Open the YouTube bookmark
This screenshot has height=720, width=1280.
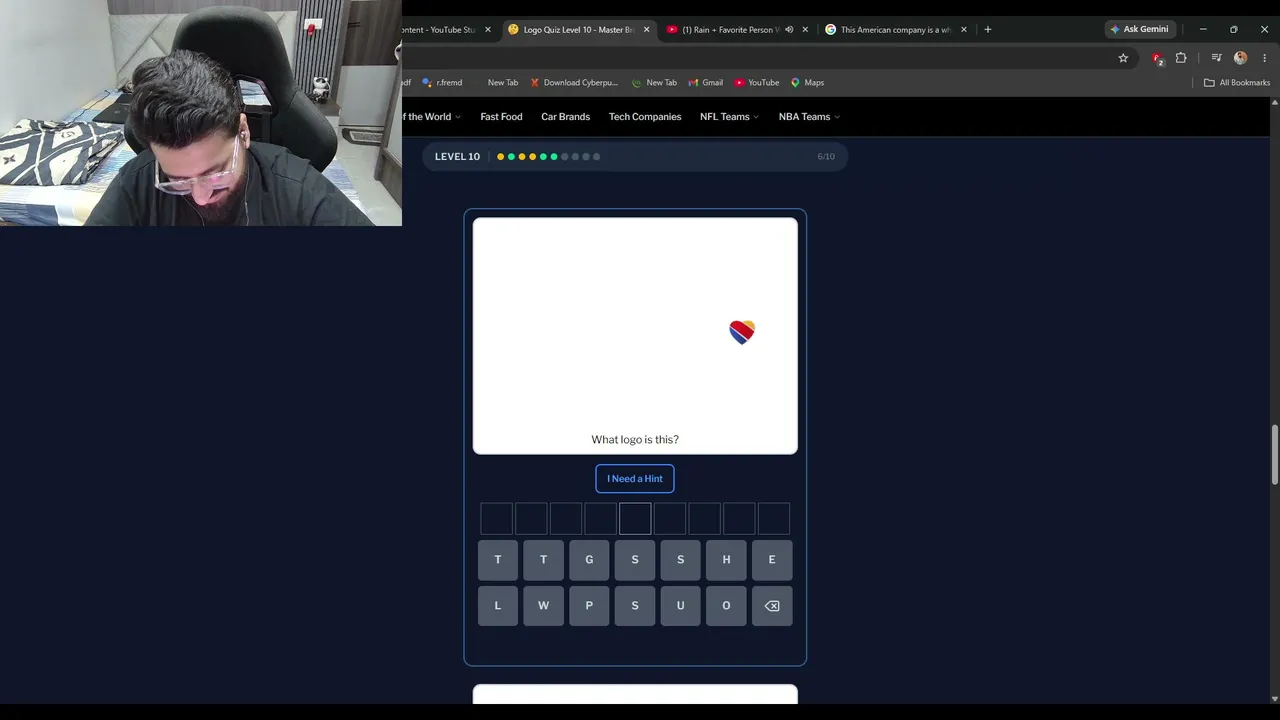[x=757, y=83]
